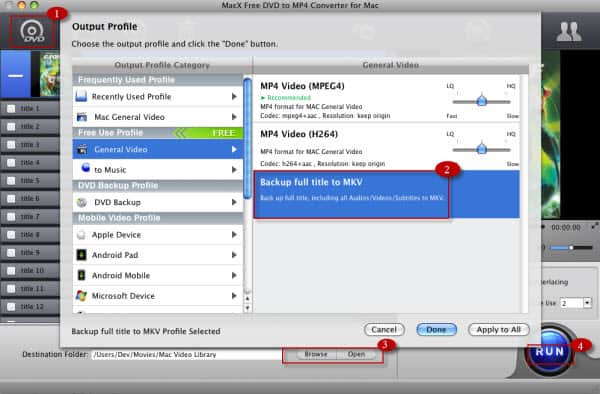
Task: Click the Open folder button
Action: pyautogui.click(x=356, y=354)
